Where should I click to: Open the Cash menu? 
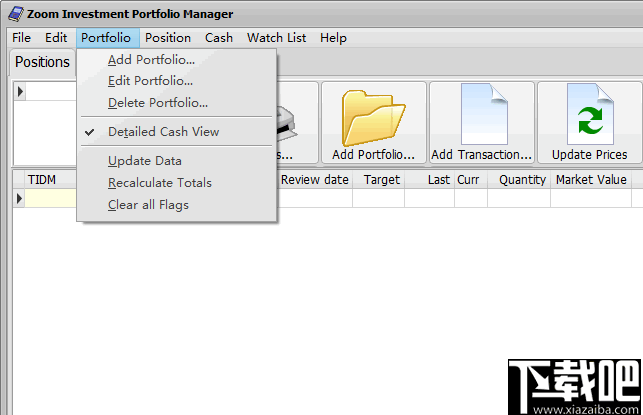219,38
